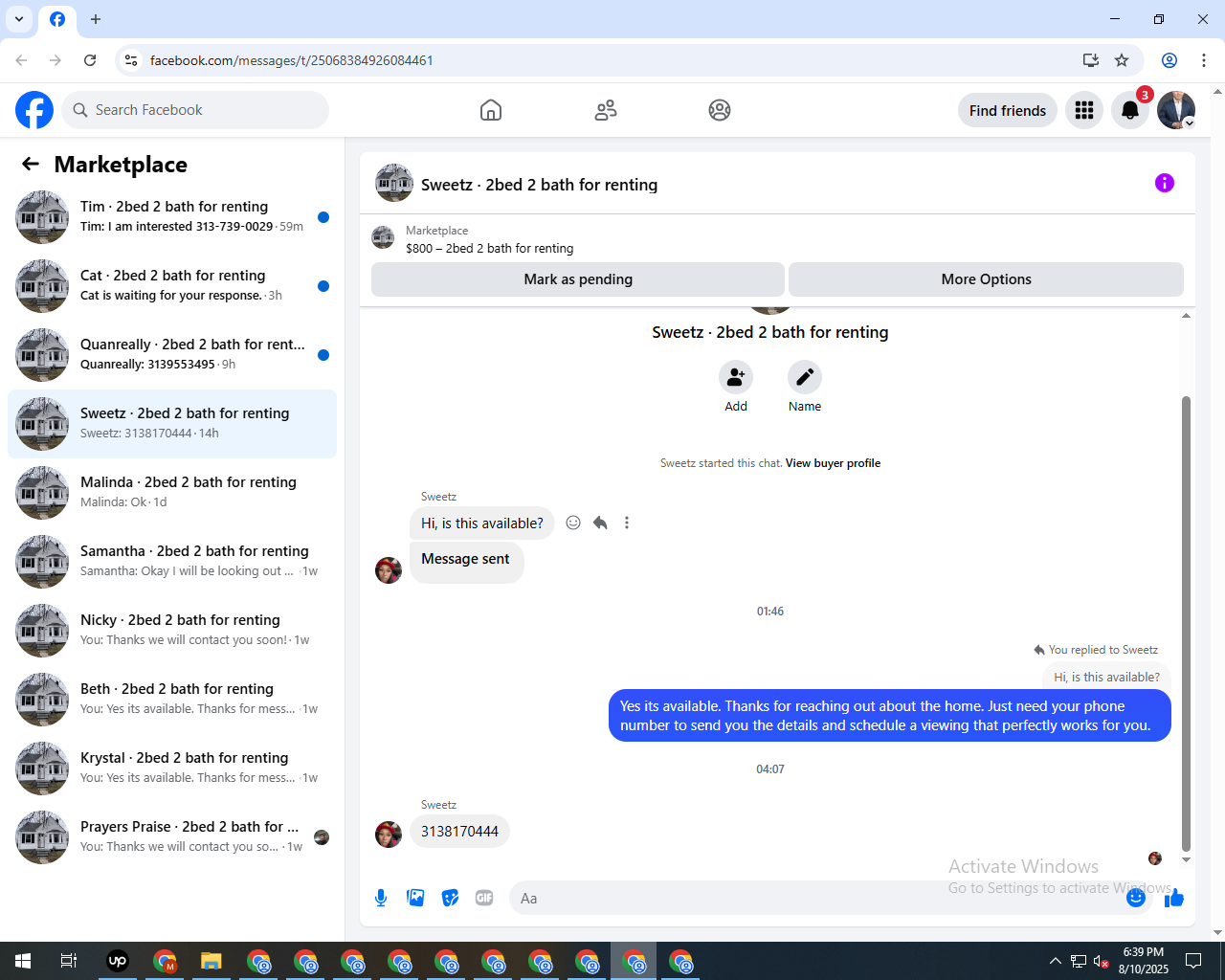Viewport: 1225px width, 980px height.
Task: Click the 3138170444 message bubble
Action: click(x=459, y=831)
